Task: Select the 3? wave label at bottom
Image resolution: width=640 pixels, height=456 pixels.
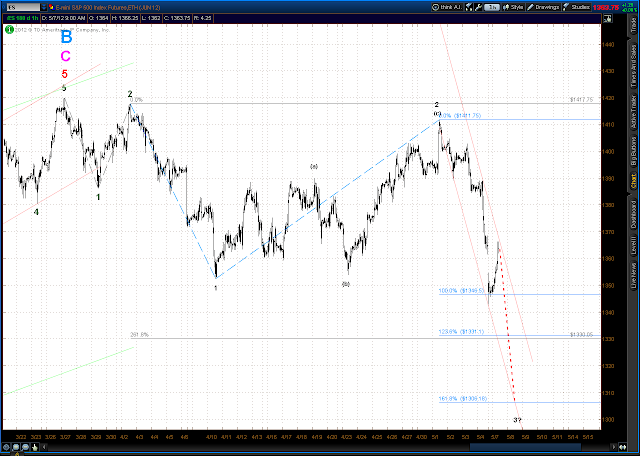Action: tap(517, 420)
